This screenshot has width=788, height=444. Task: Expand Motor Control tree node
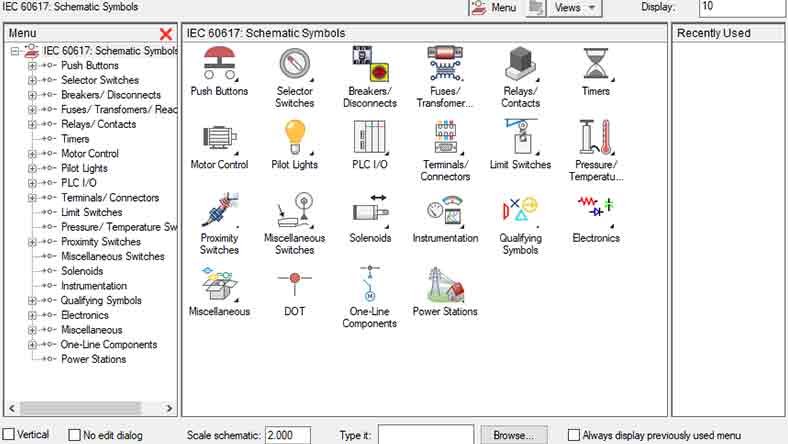coord(32,154)
